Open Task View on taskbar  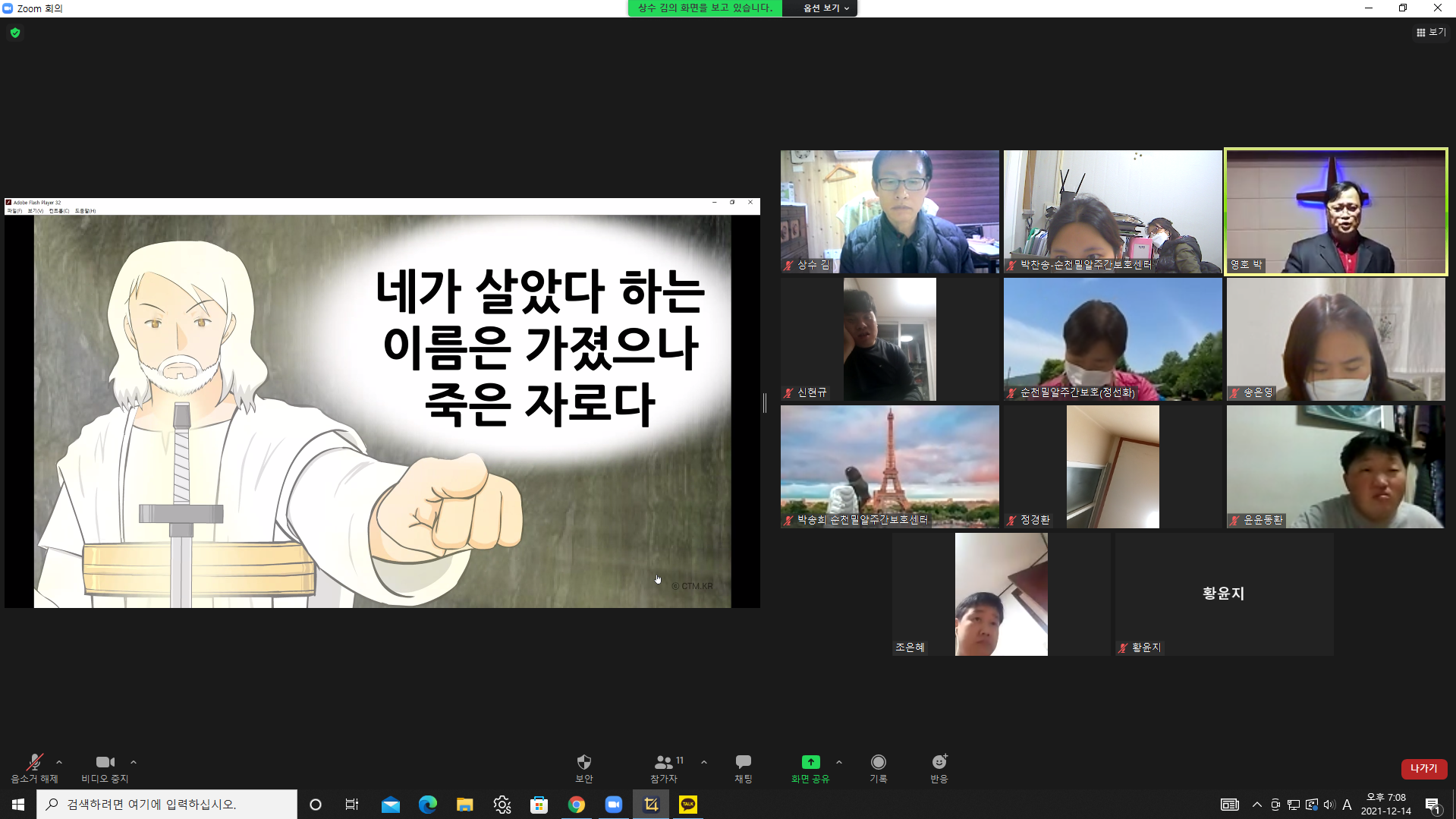[x=352, y=805]
